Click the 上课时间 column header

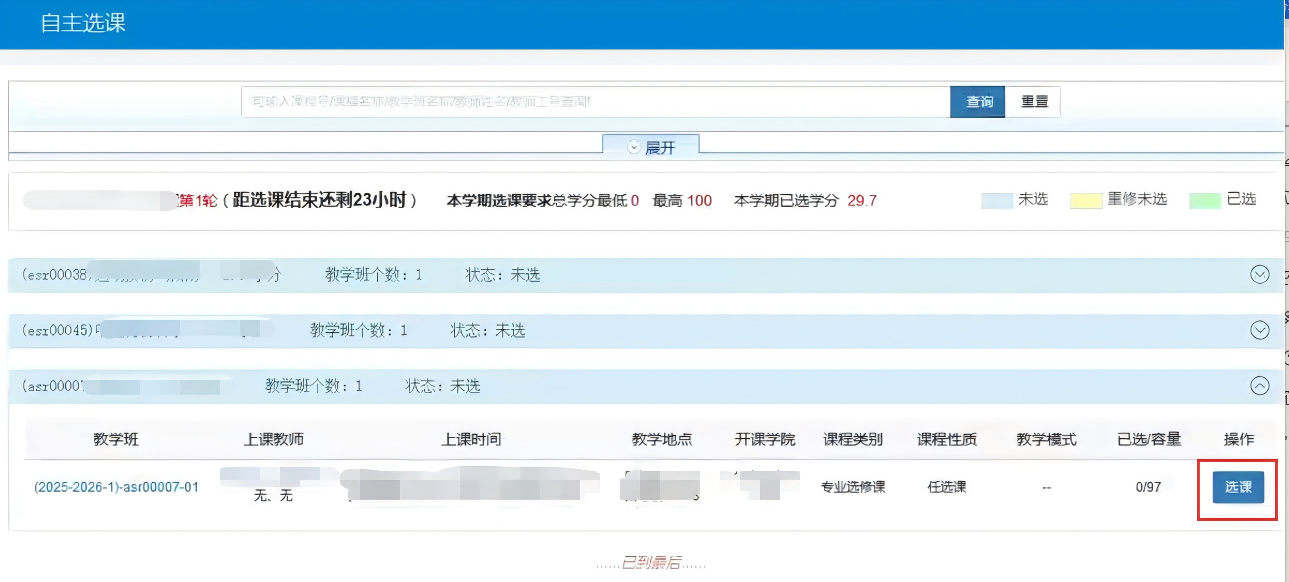(x=471, y=439)
